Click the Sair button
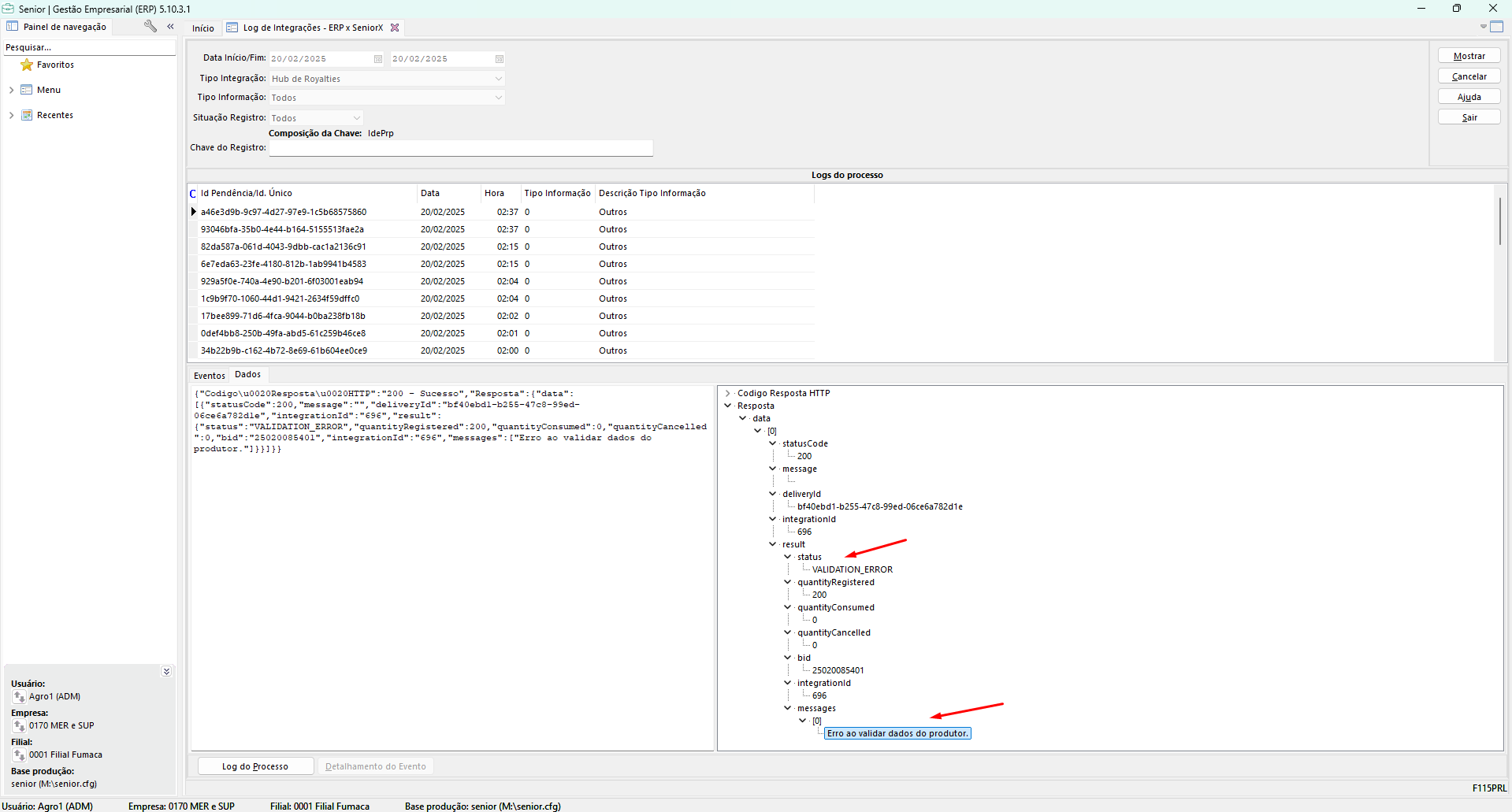This screenshot has width=1512, height=812. tap(1469, 117)
